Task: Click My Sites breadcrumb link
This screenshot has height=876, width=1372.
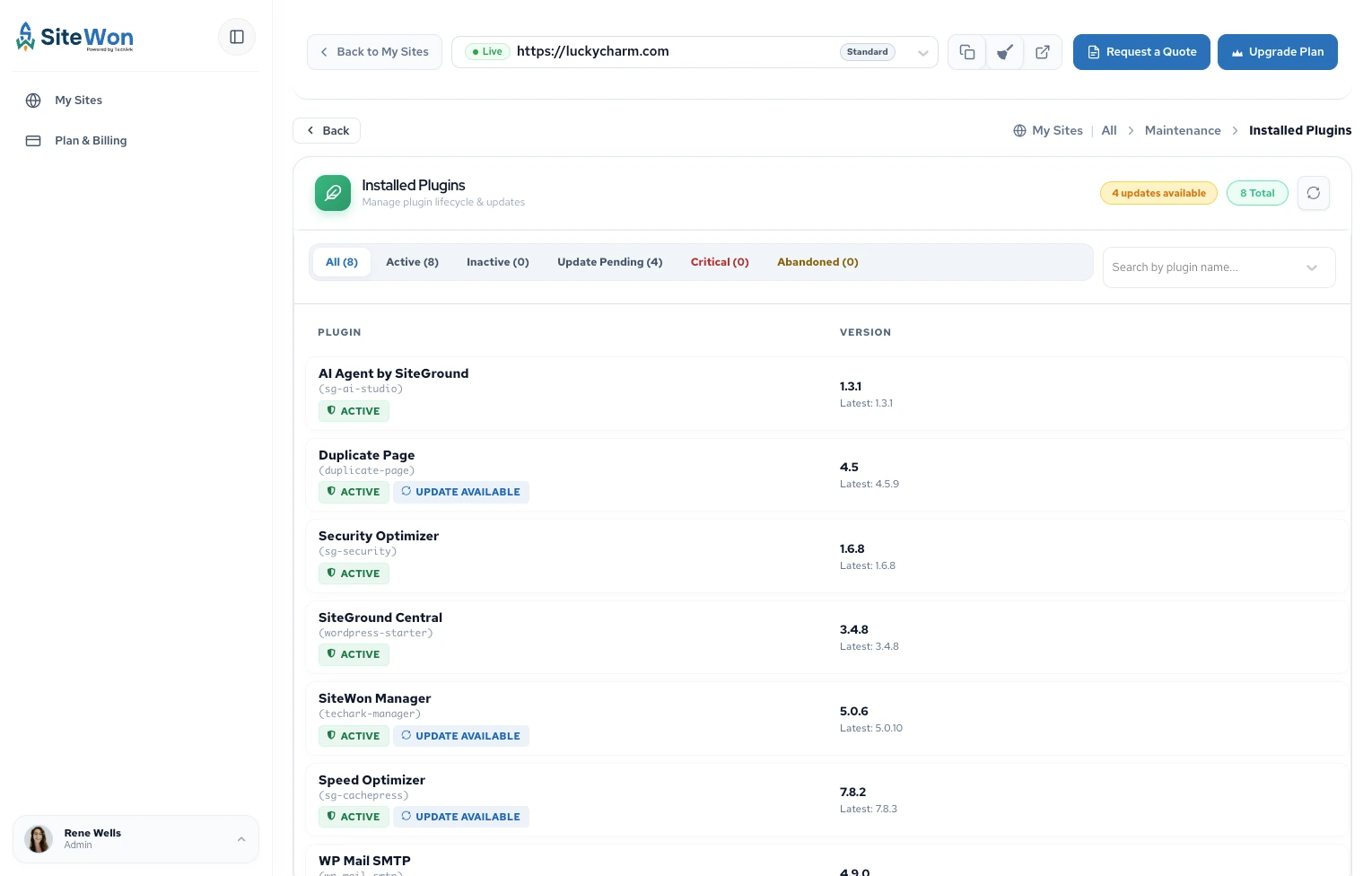Action: click(1058, 131)
